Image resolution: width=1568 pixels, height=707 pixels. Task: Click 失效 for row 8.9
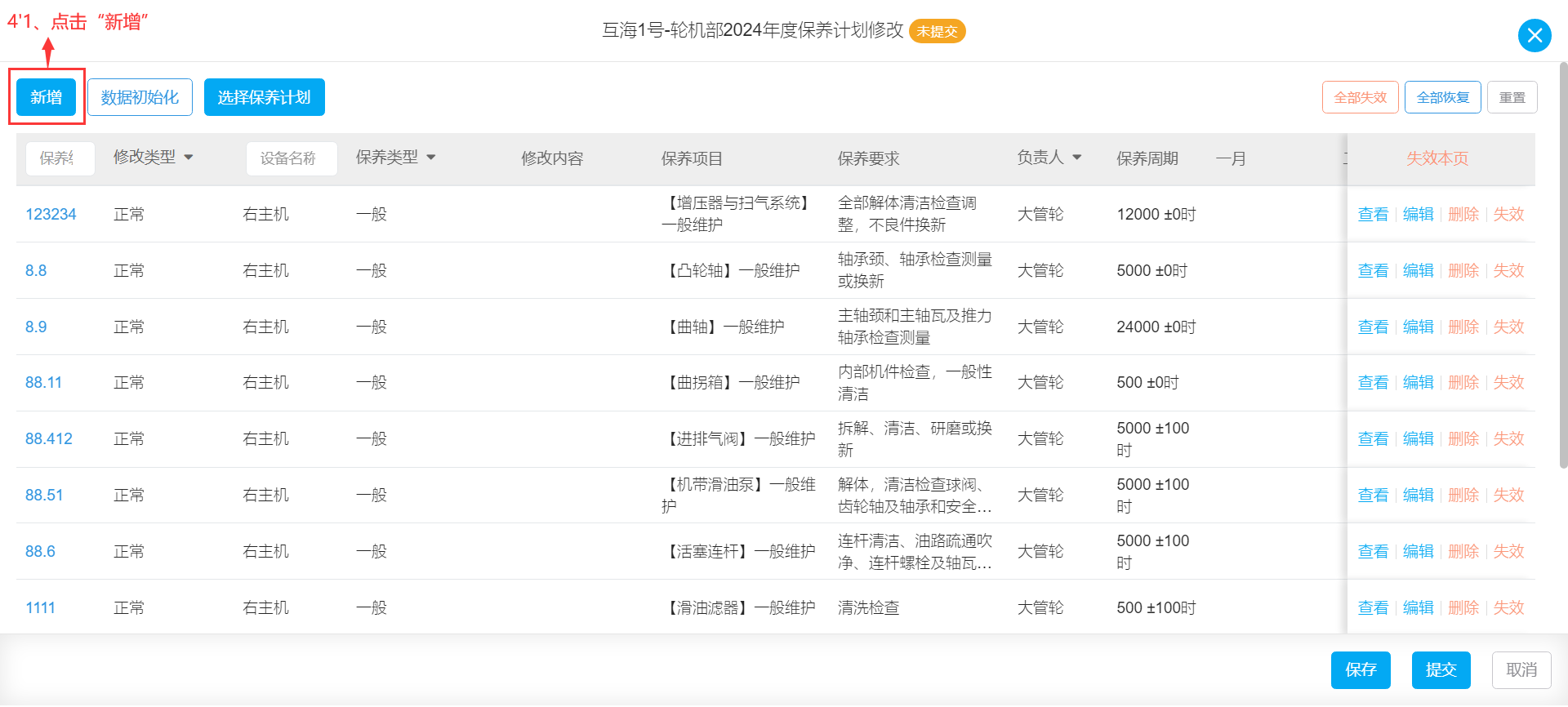click(x=1509, y=327)
